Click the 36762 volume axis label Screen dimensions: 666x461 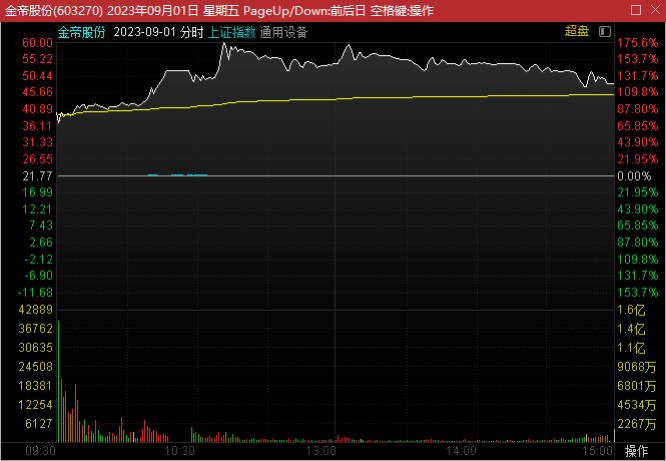(35, 328)
